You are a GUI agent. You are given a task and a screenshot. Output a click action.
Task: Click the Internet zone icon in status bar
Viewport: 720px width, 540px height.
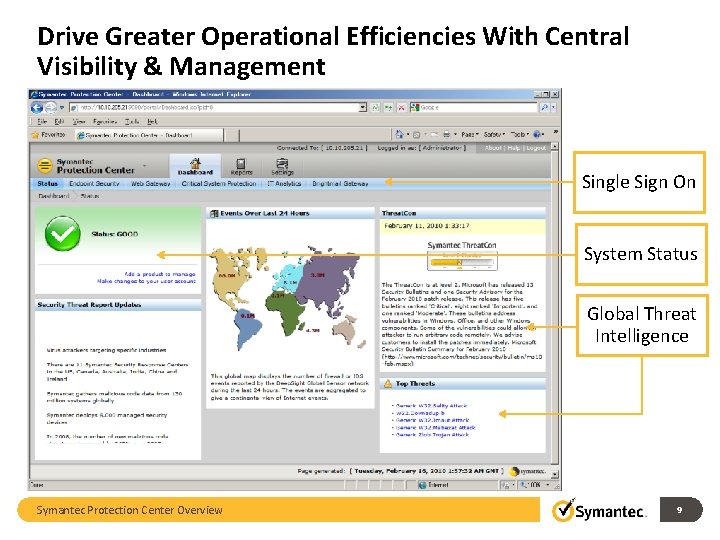(422, 485)
